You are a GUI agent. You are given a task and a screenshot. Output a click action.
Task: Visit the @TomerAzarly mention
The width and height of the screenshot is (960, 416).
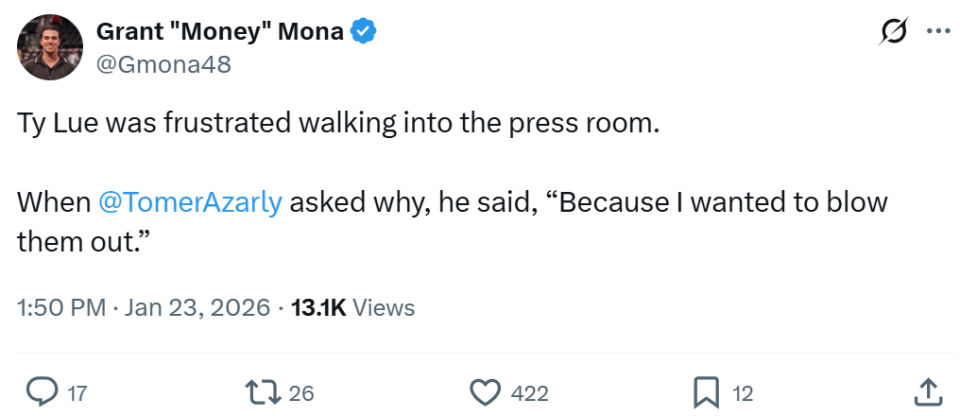(190, 201)
